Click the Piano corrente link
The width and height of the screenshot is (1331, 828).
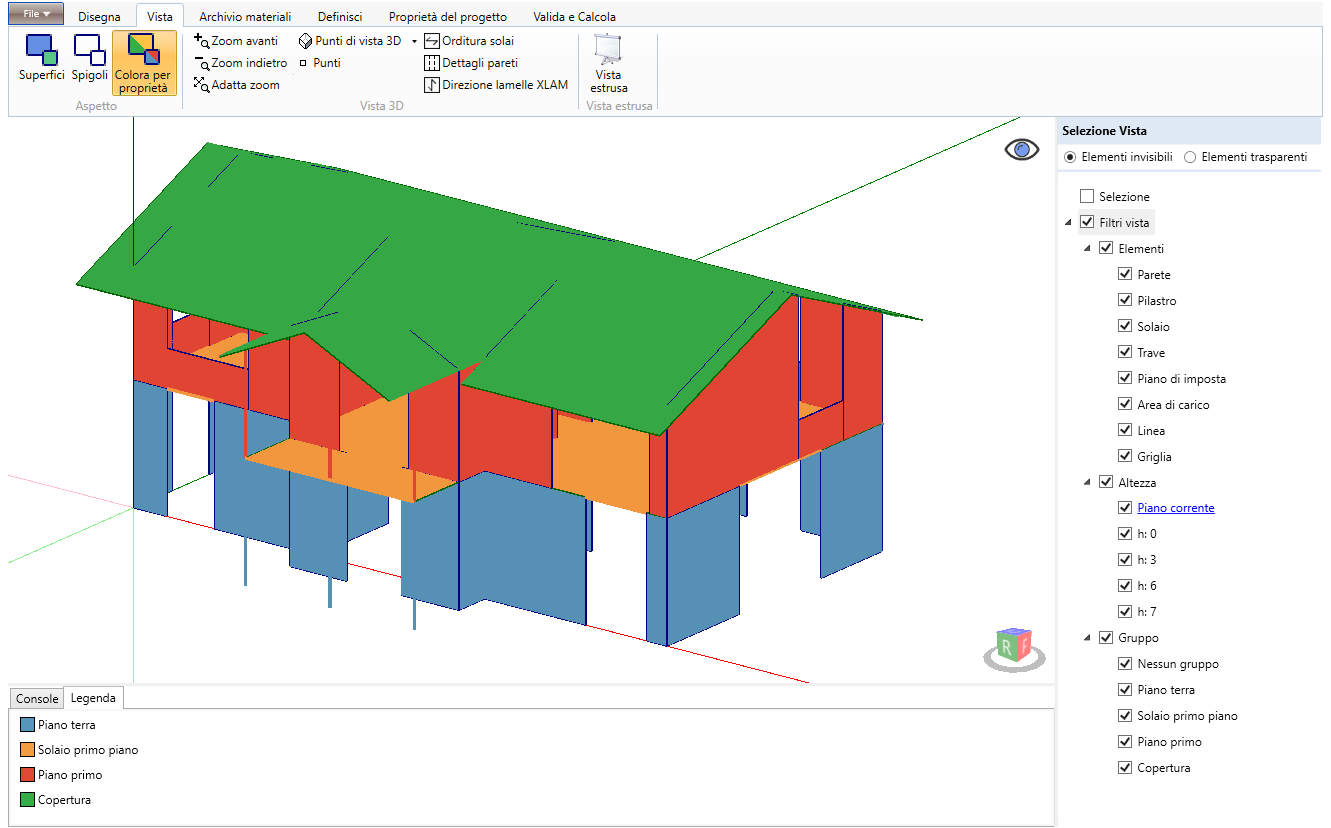click(x=1176, y=508)
